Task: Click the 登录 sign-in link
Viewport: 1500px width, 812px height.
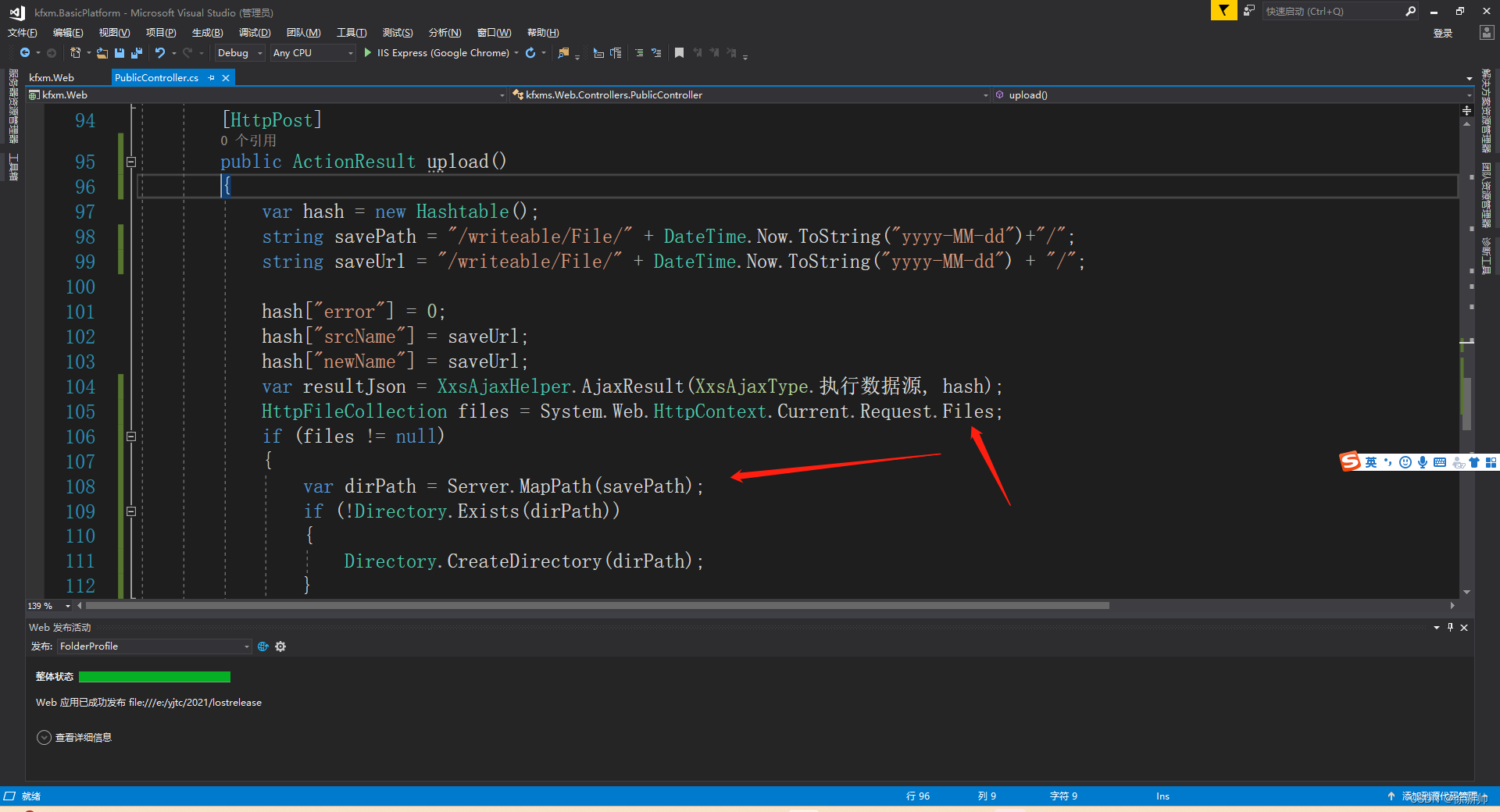Action: (1443, 33)
